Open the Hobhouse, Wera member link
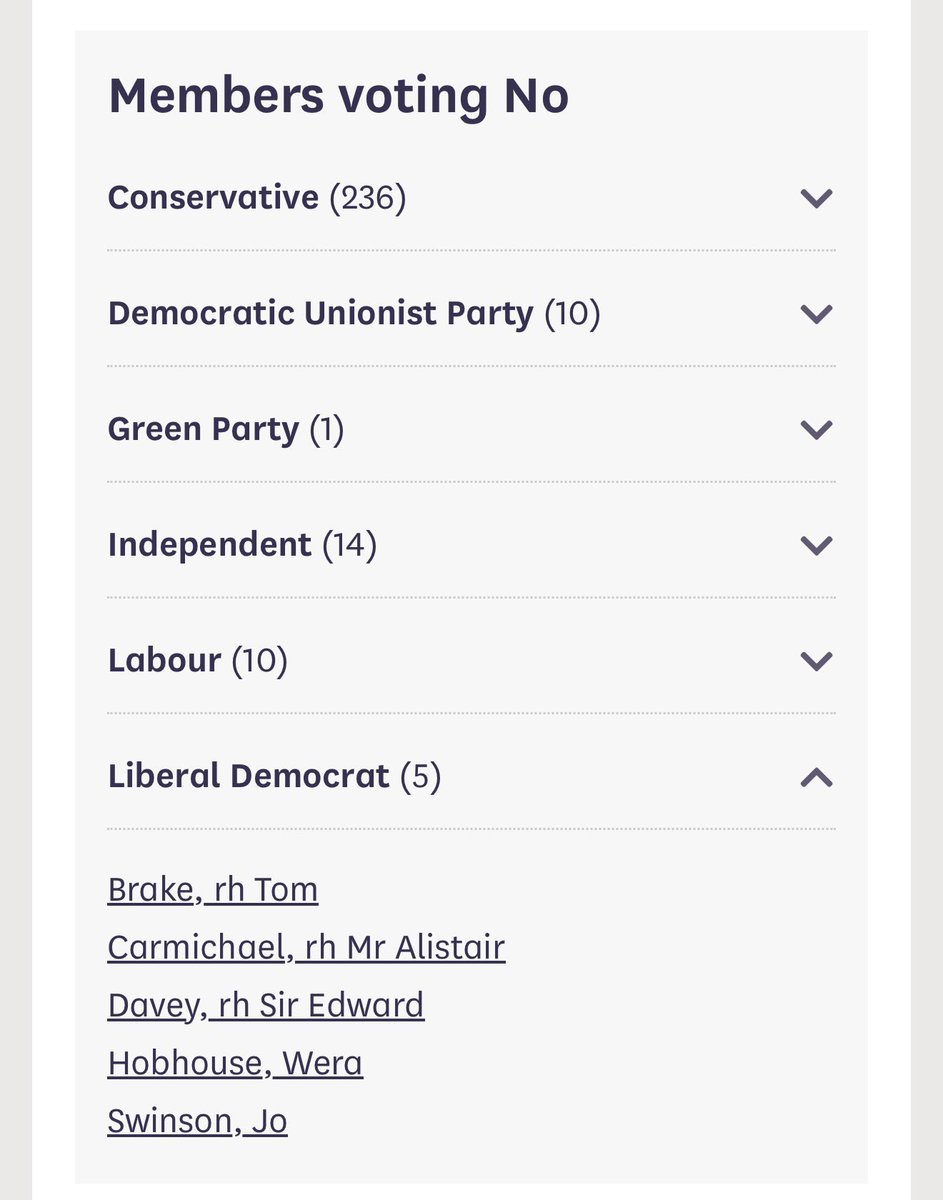 (235, 1064)
